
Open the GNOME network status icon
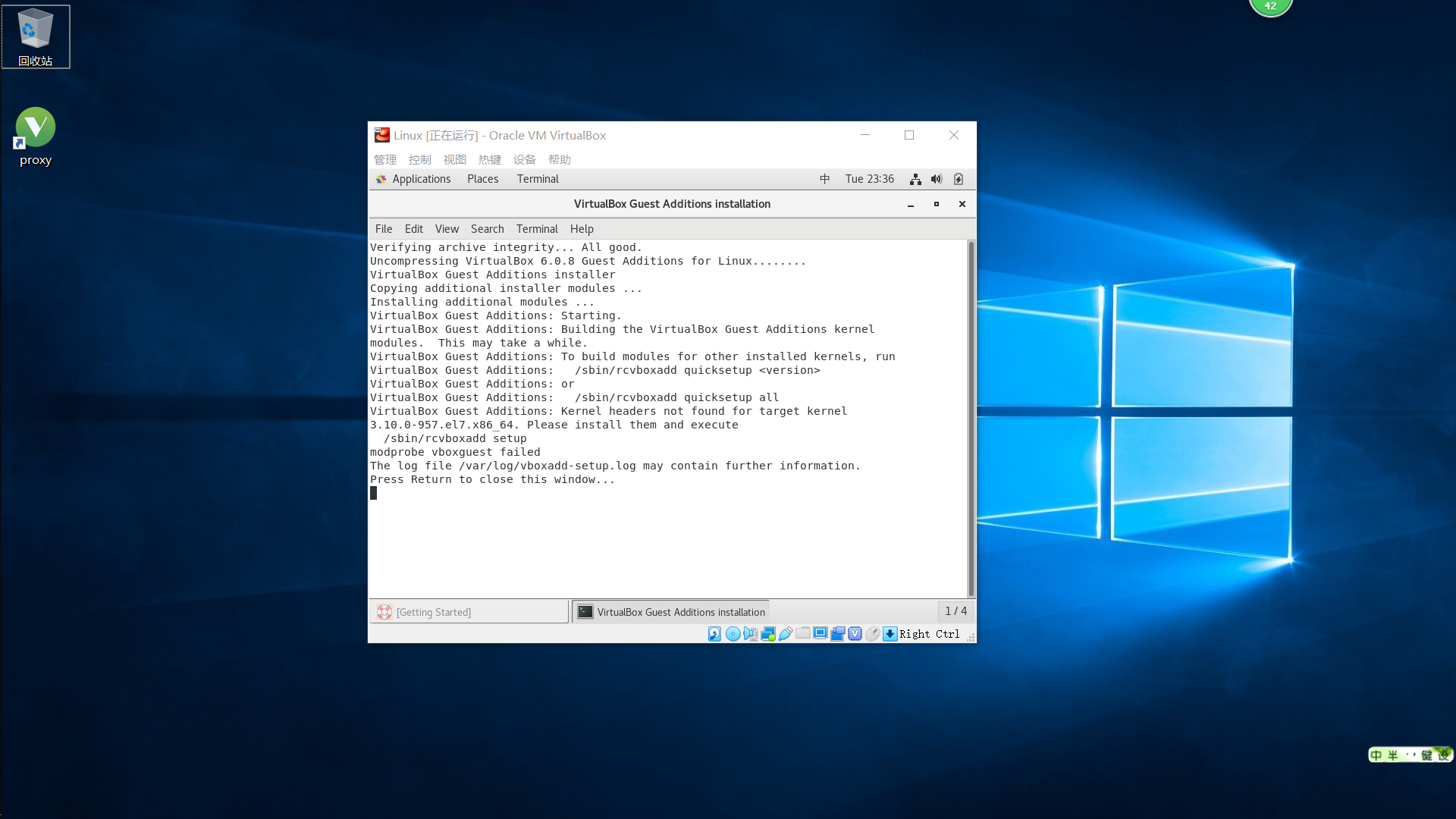[915, 179]
